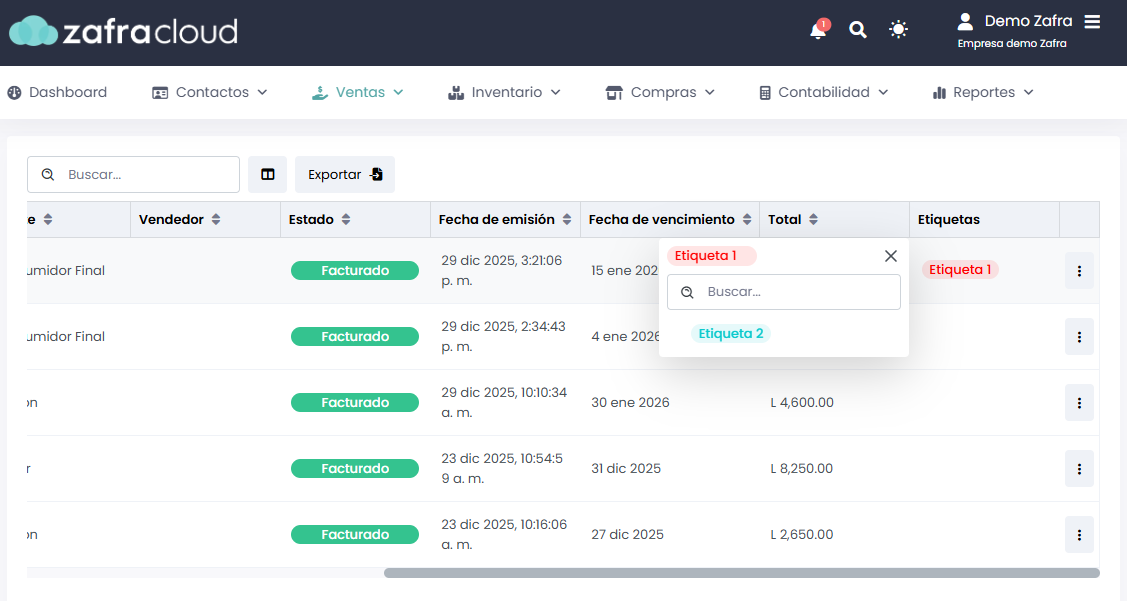Expand the Ventas chevron
The width and height of the screenshot is (1127, 601).
pos(398,92)
